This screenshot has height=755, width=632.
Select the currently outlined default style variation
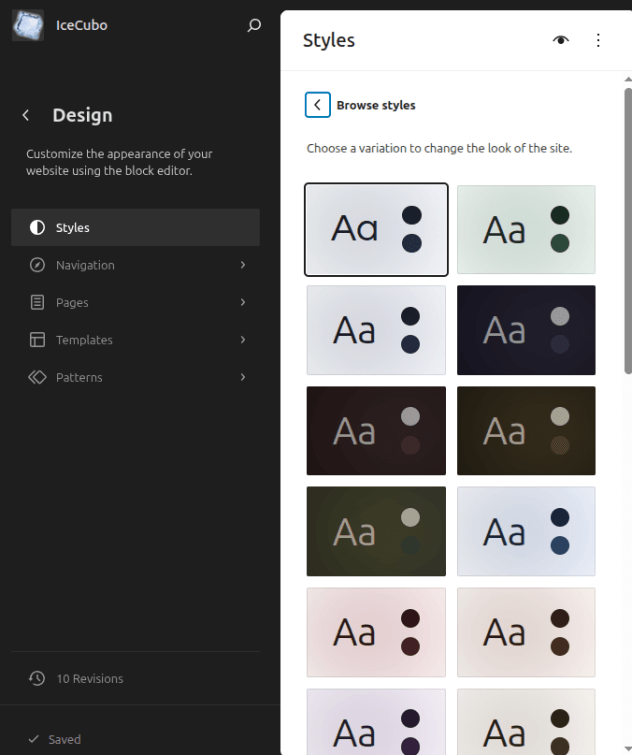[376, 229]
